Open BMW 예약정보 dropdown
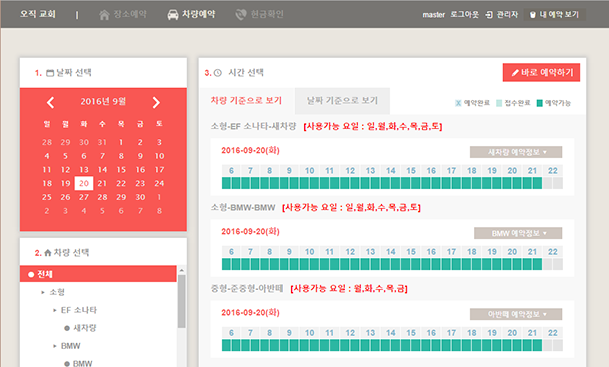 [518, 233]
